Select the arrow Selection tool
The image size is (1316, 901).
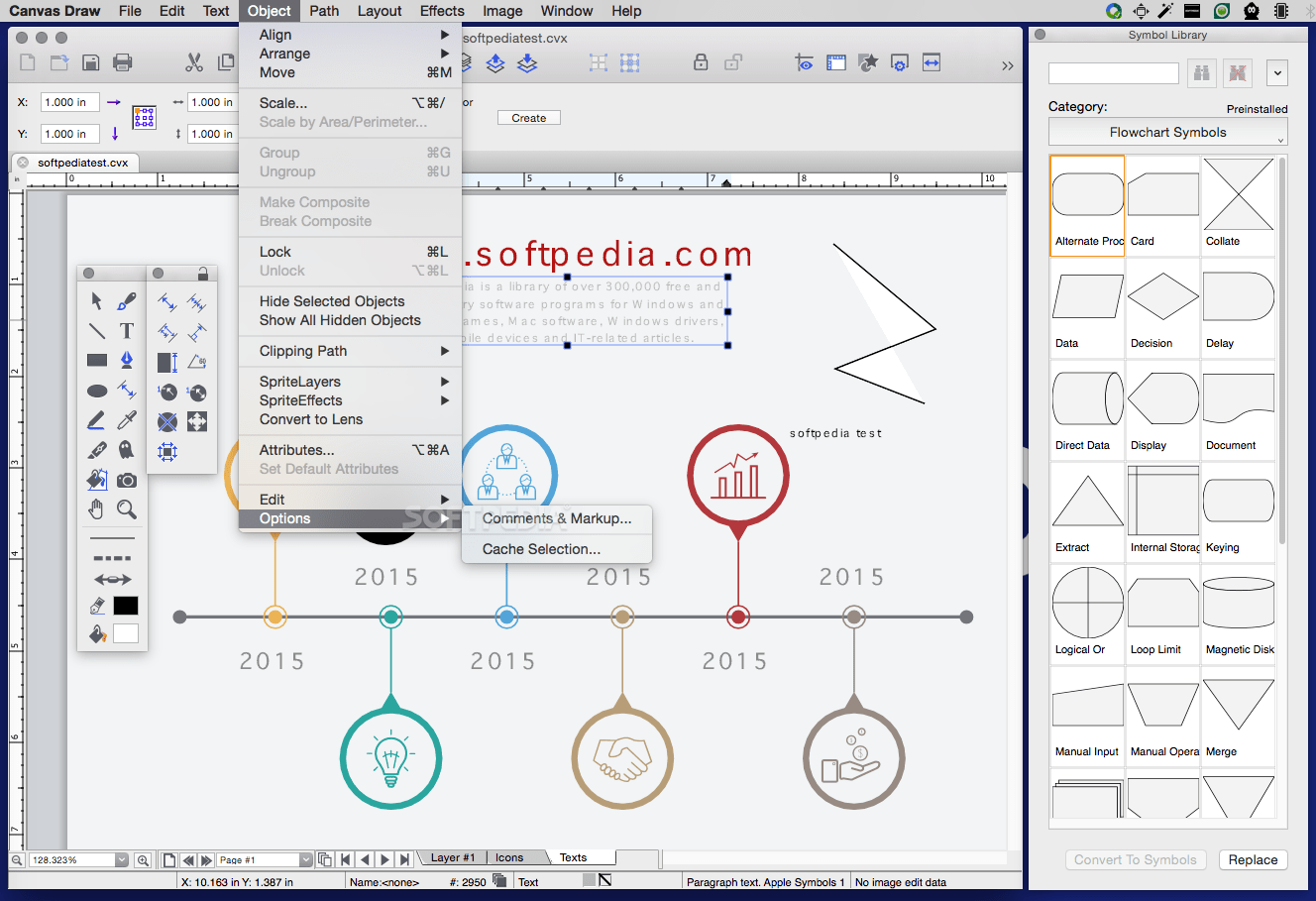coord(97,301)
